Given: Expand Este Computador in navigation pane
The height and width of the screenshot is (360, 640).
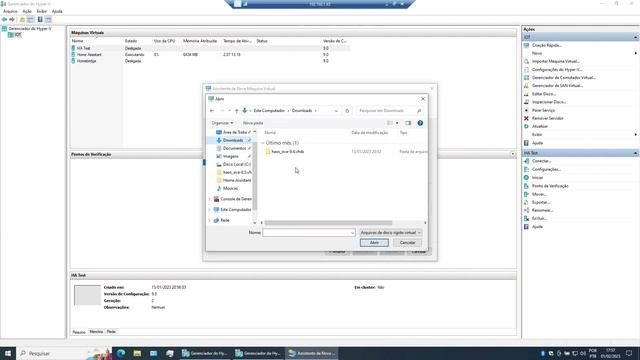Looking at the screenshot, I should 210,209.
